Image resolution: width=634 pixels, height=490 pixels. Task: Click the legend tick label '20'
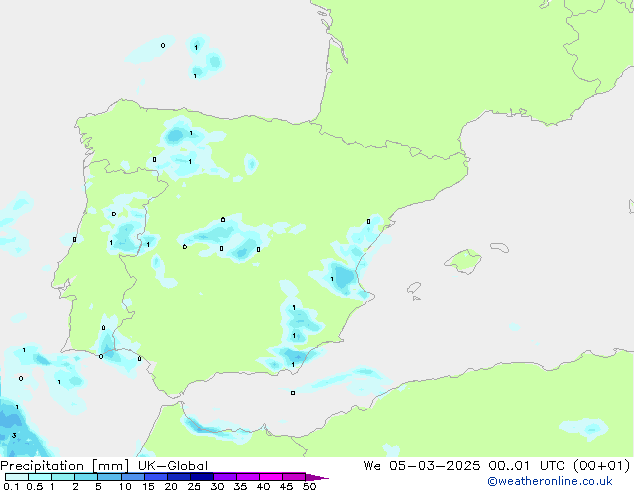(171, 486)
